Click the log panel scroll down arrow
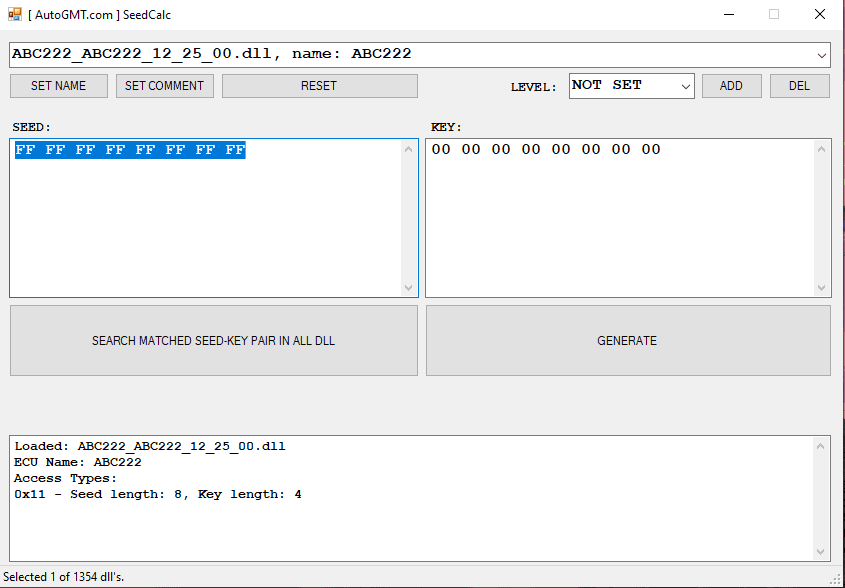The width and height of the screenshot is (845, 588). click(822, 551)
